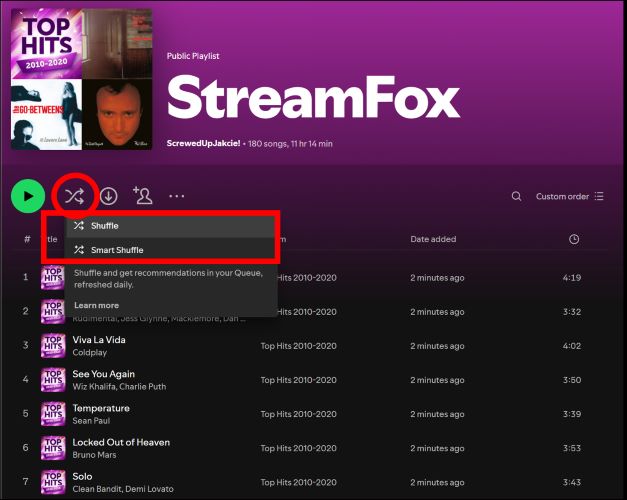Click Locked Out of Heaven album thumbnail
Screen dimensions: 627x500
(53, 448)
